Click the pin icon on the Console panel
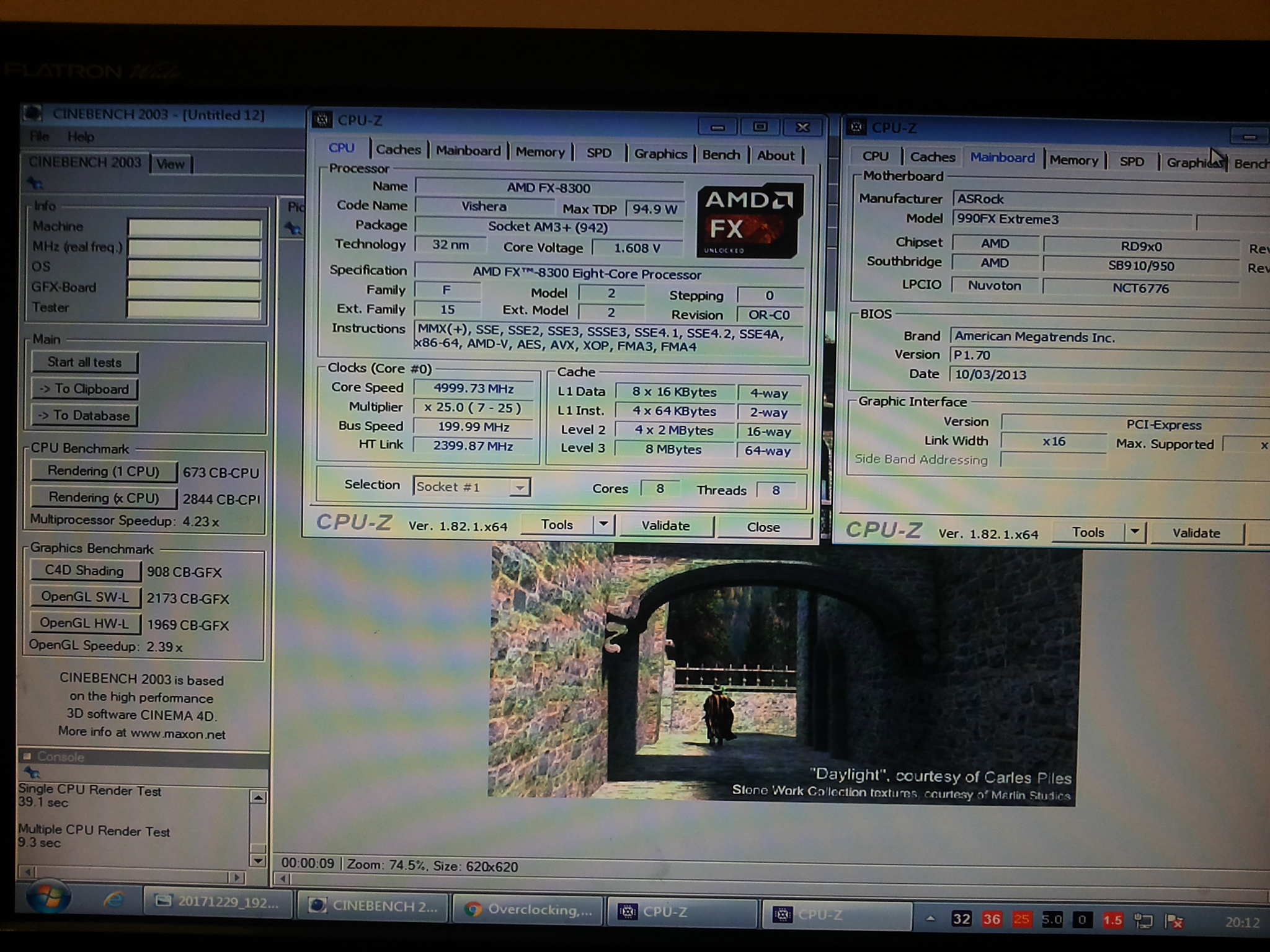 pos(32,772)
